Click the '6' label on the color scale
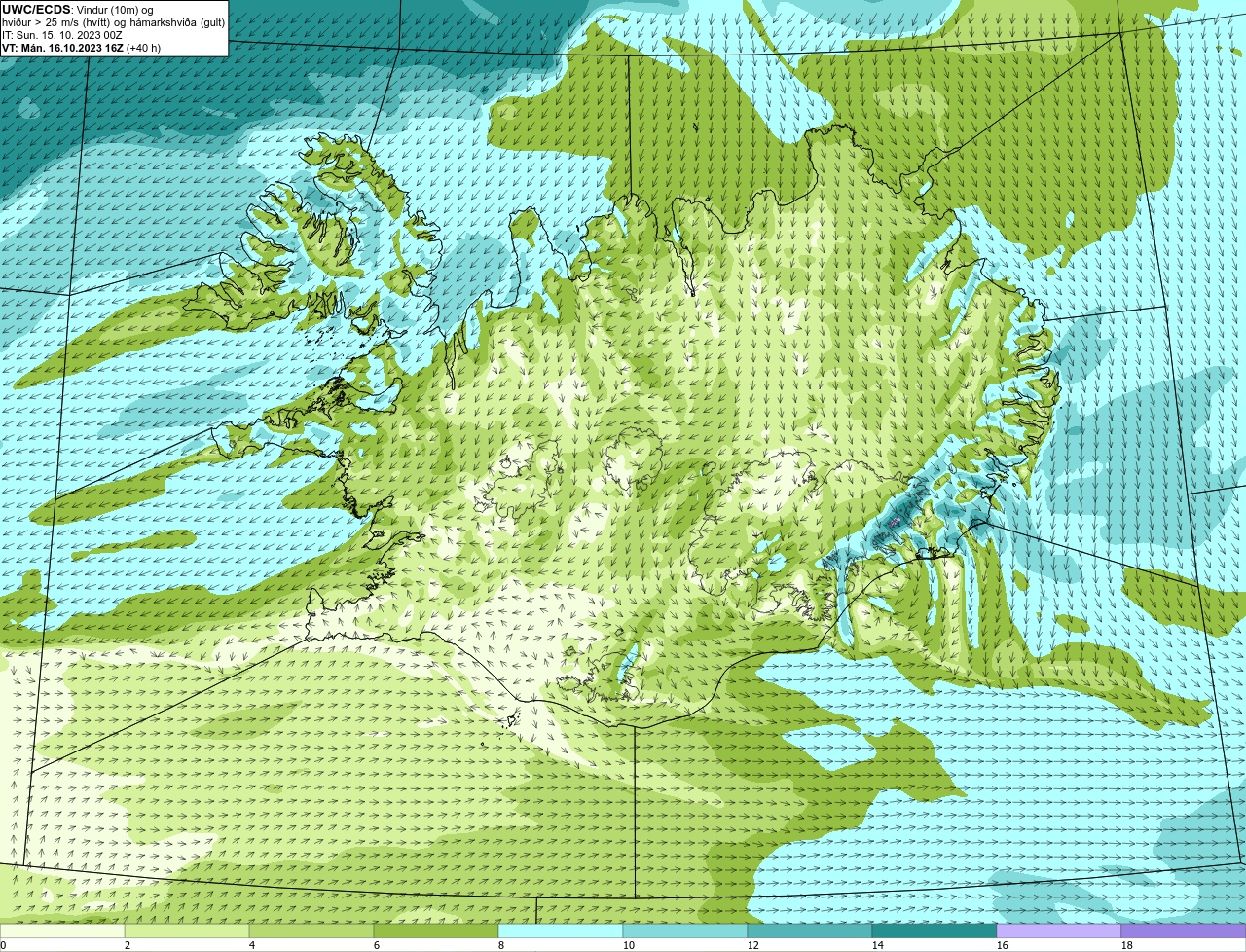The image size is (1246, 952). 377,945
